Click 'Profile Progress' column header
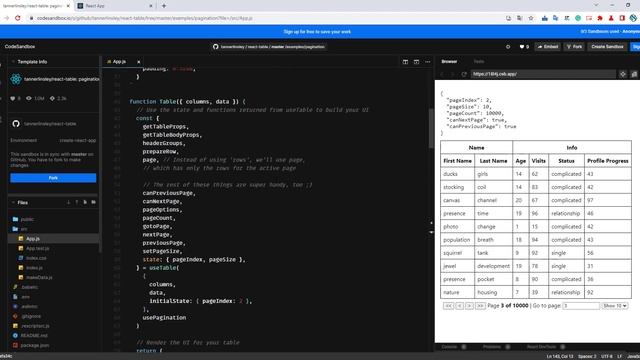This screenshot has width=640, height=360. click(608, 161)
